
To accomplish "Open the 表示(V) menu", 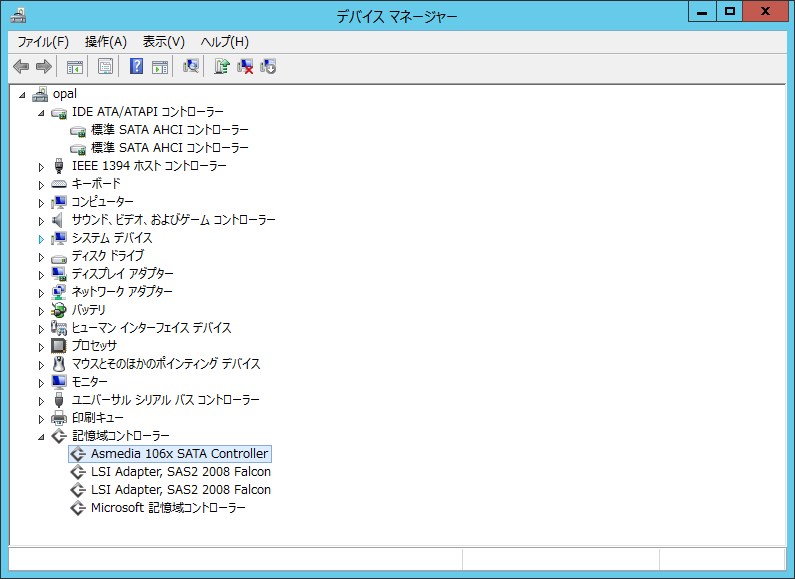I will pyautogui.click(x=163, y=42).
